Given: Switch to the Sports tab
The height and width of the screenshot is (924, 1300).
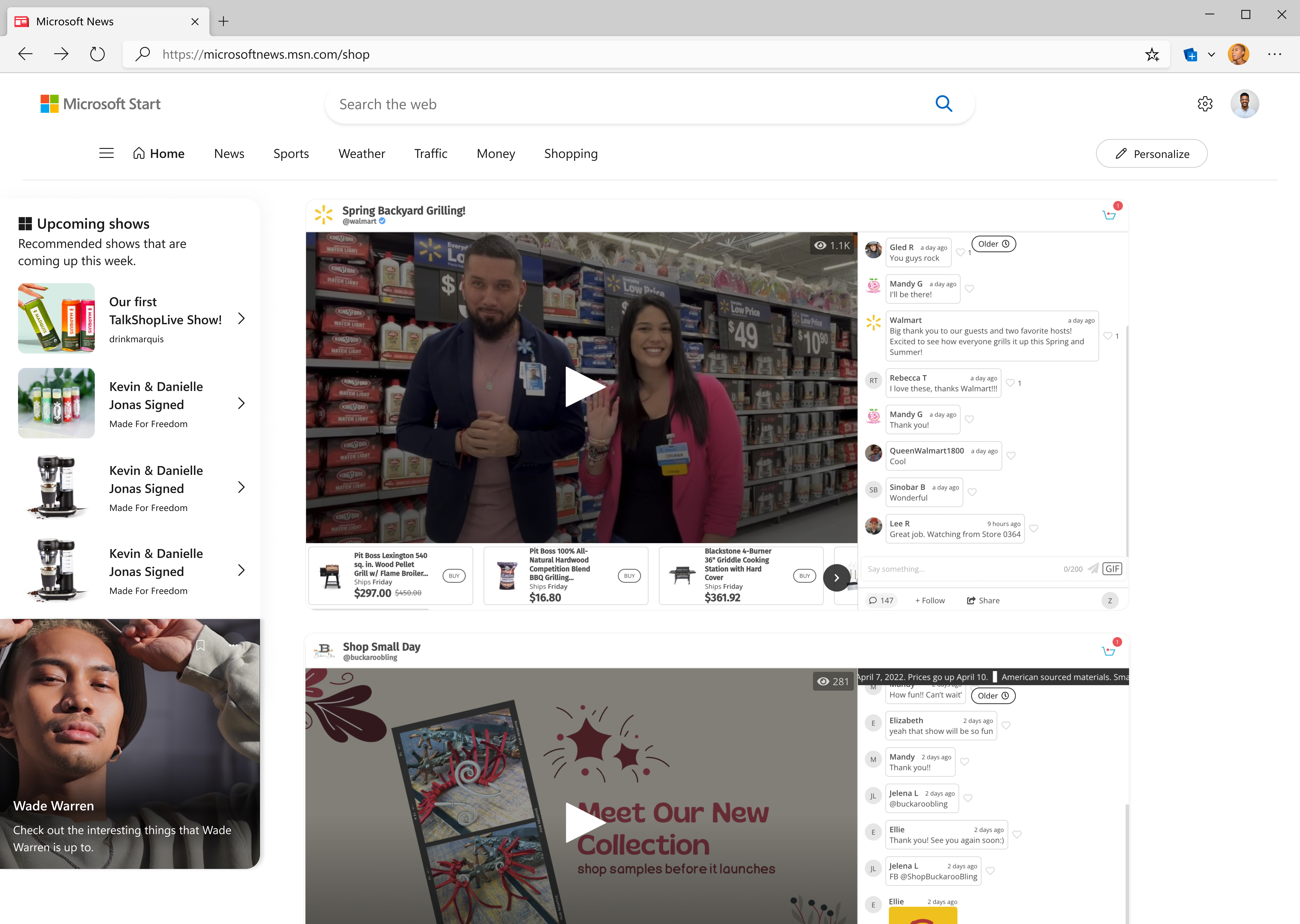Looking at the screenshot, I should 291,154.
